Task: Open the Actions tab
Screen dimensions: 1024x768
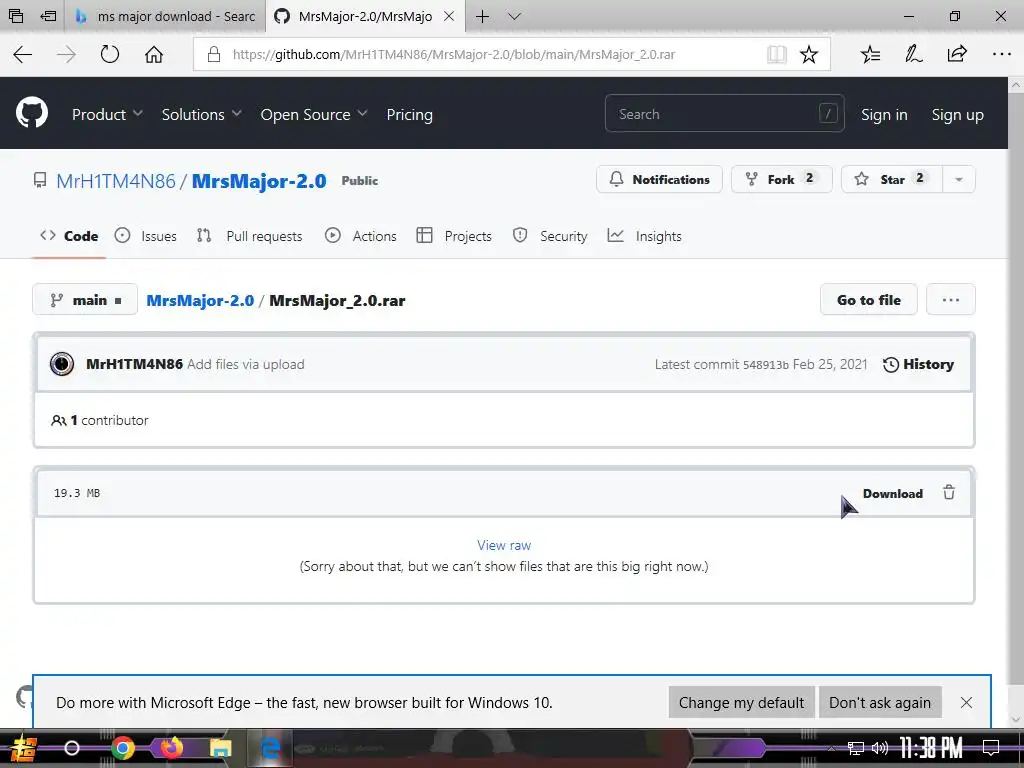Action: point(360,236)
